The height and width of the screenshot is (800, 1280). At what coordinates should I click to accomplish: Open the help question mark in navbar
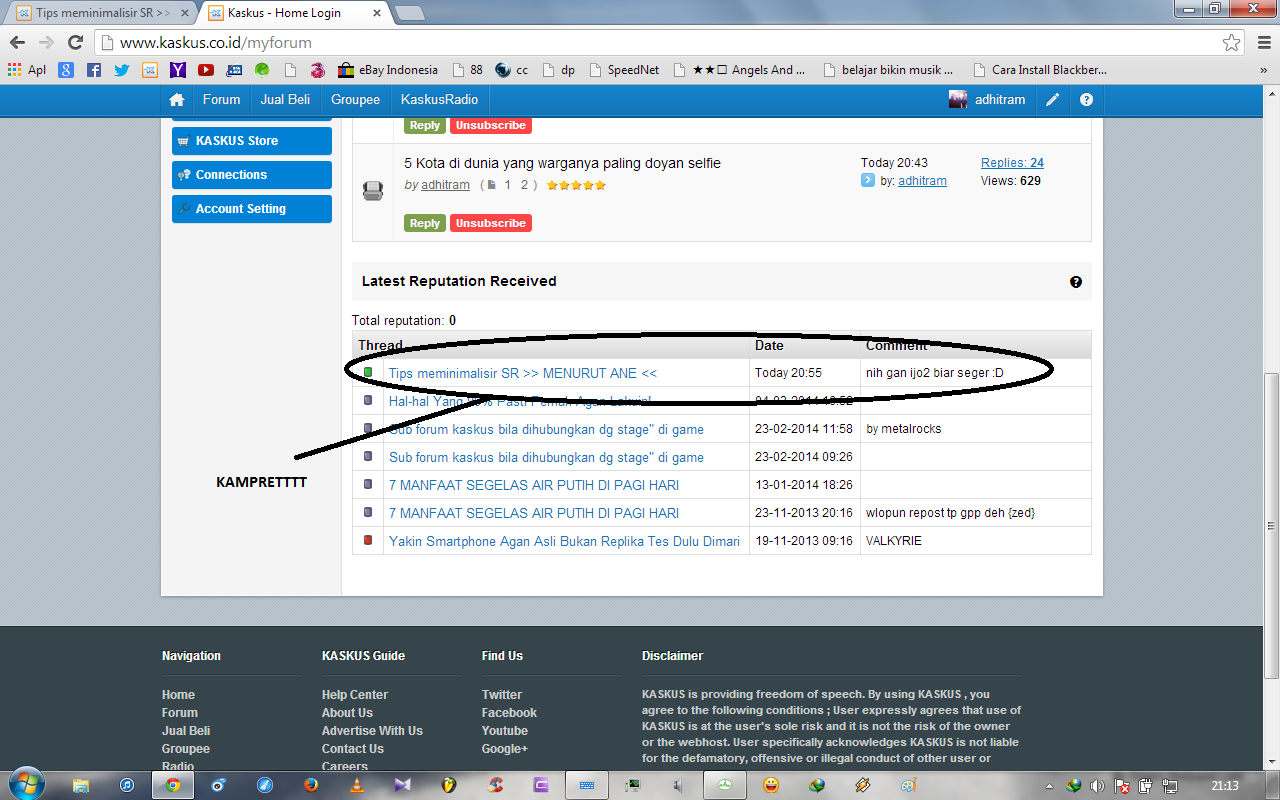[x=1087, y=100]
